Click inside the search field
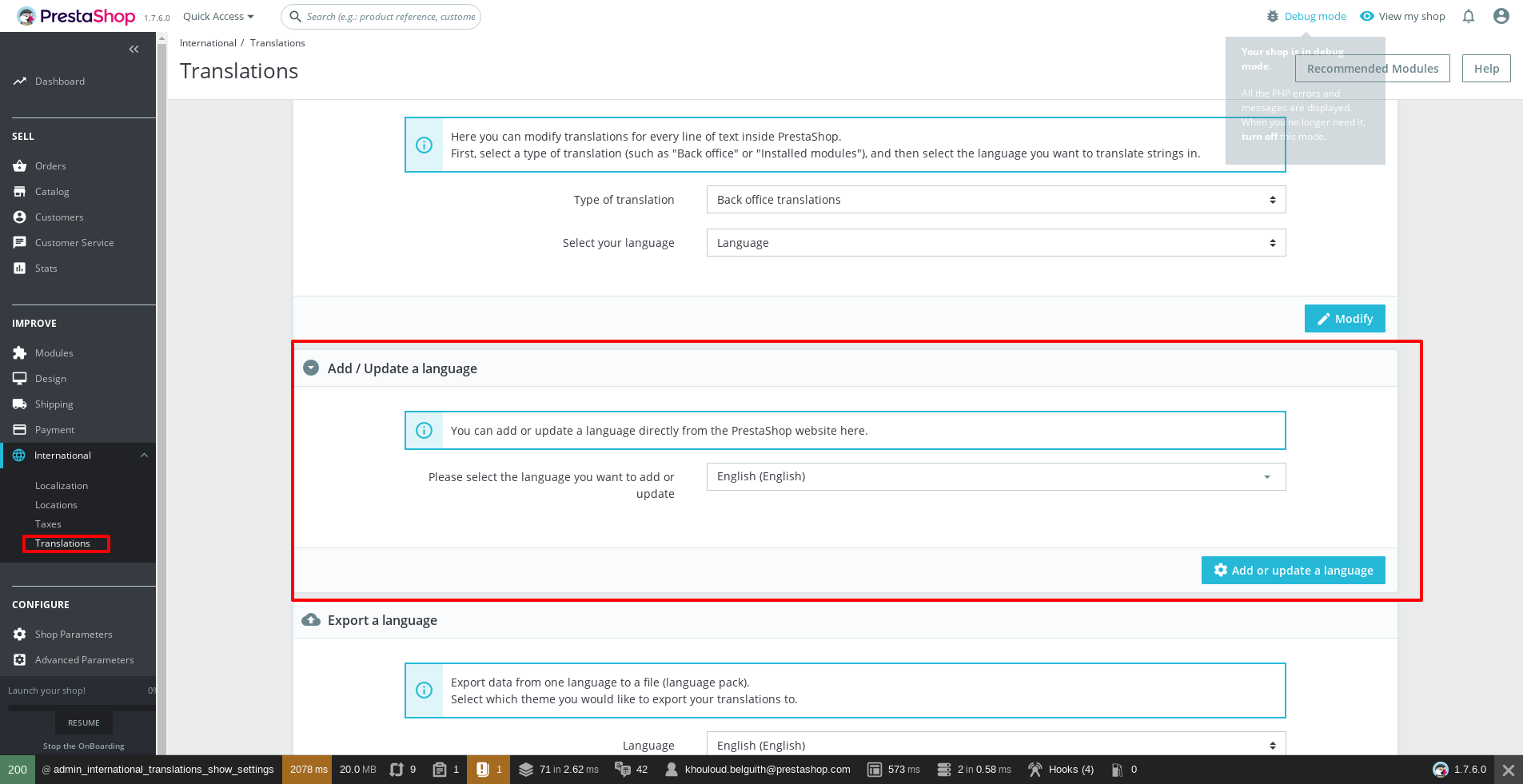Screen dimensions: 1523x784 point(381,16)
